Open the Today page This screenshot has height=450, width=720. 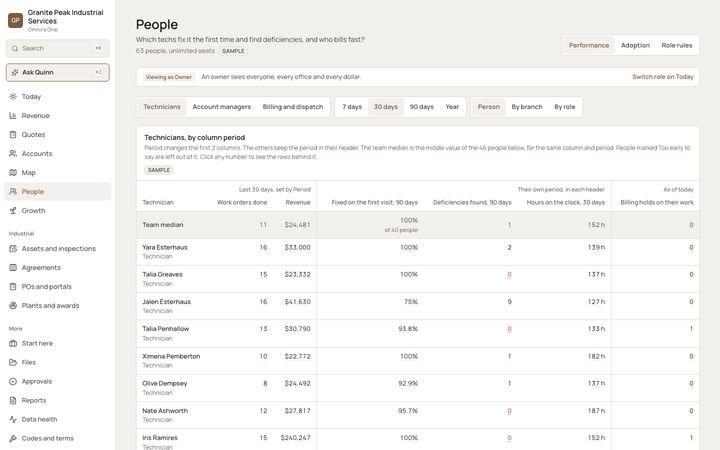click(57, 96)
